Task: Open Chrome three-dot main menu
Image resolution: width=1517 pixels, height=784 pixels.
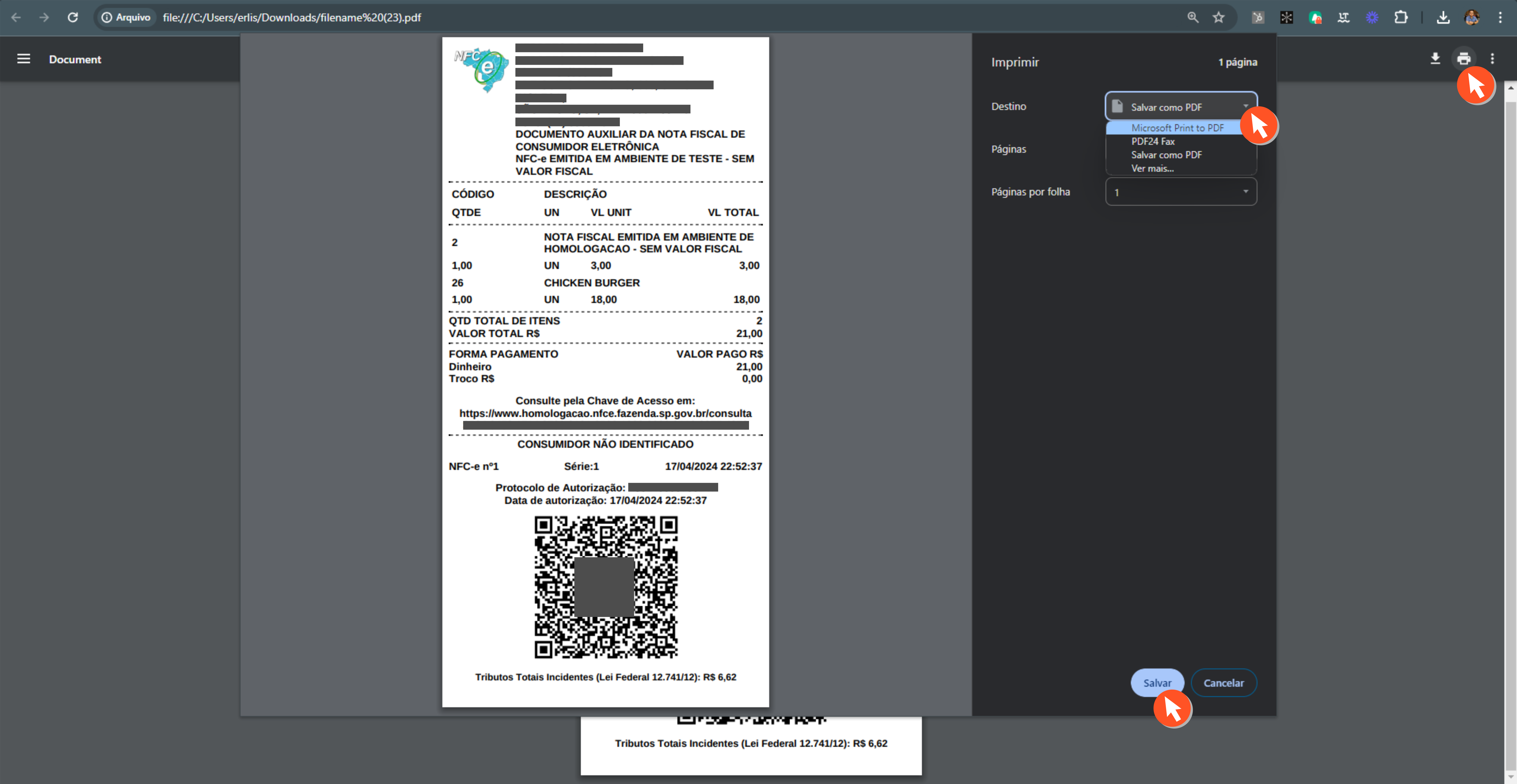Action: tap(1501, 17)
